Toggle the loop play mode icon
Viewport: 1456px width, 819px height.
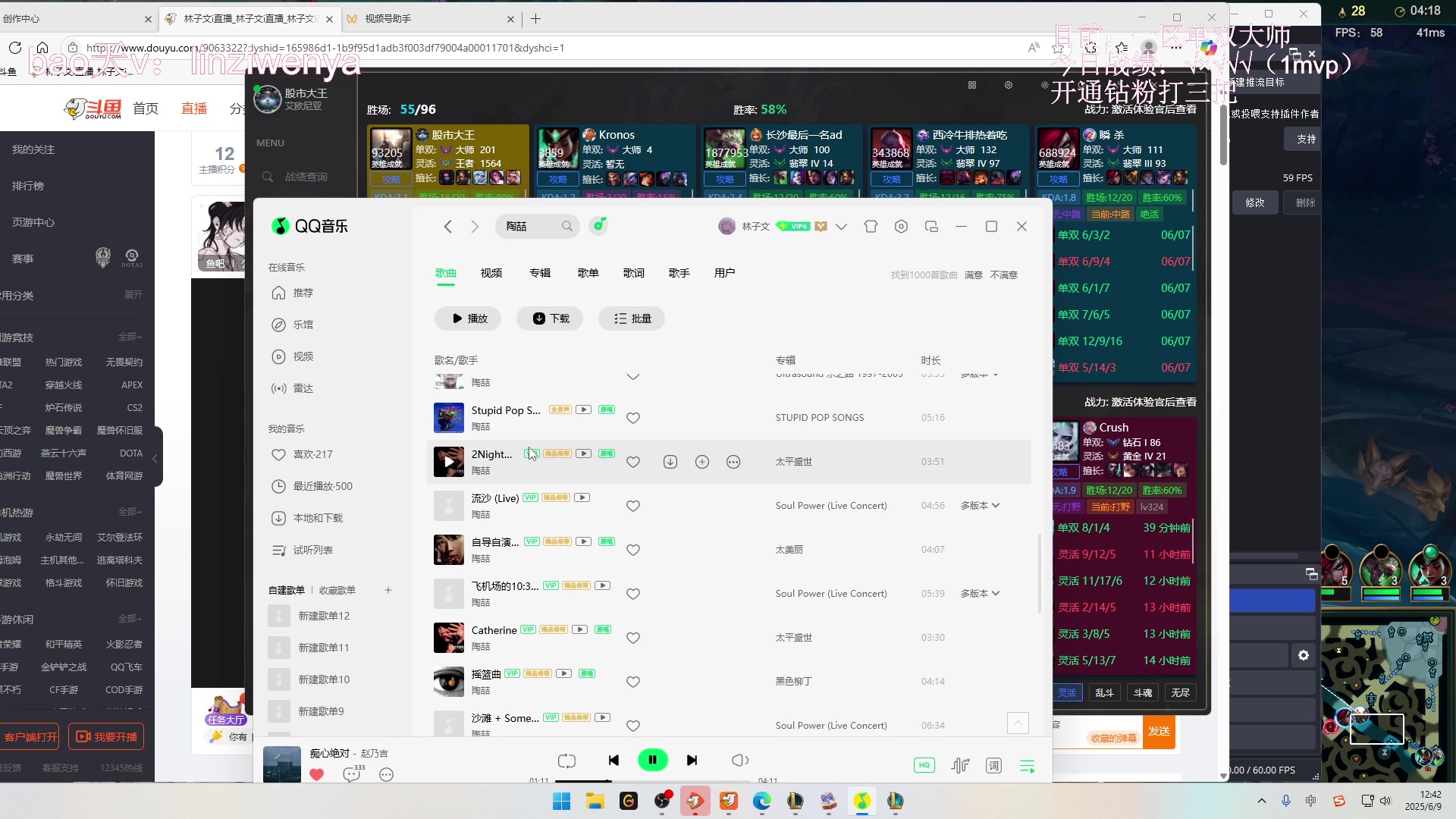click(x=566, y=761)
